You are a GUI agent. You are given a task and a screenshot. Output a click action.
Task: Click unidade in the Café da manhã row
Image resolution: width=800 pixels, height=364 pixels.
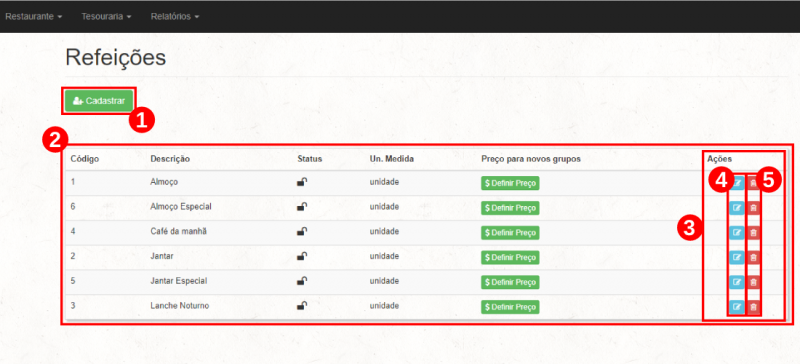pyautogui.click(x=384, y=231)
